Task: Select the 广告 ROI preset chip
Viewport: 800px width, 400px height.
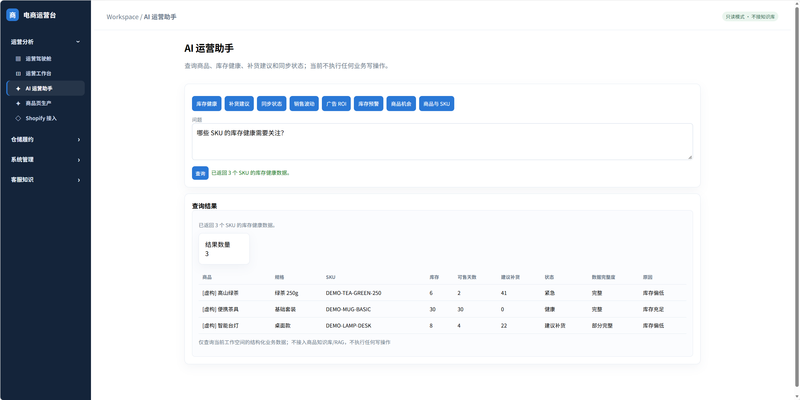Action: 336,104
